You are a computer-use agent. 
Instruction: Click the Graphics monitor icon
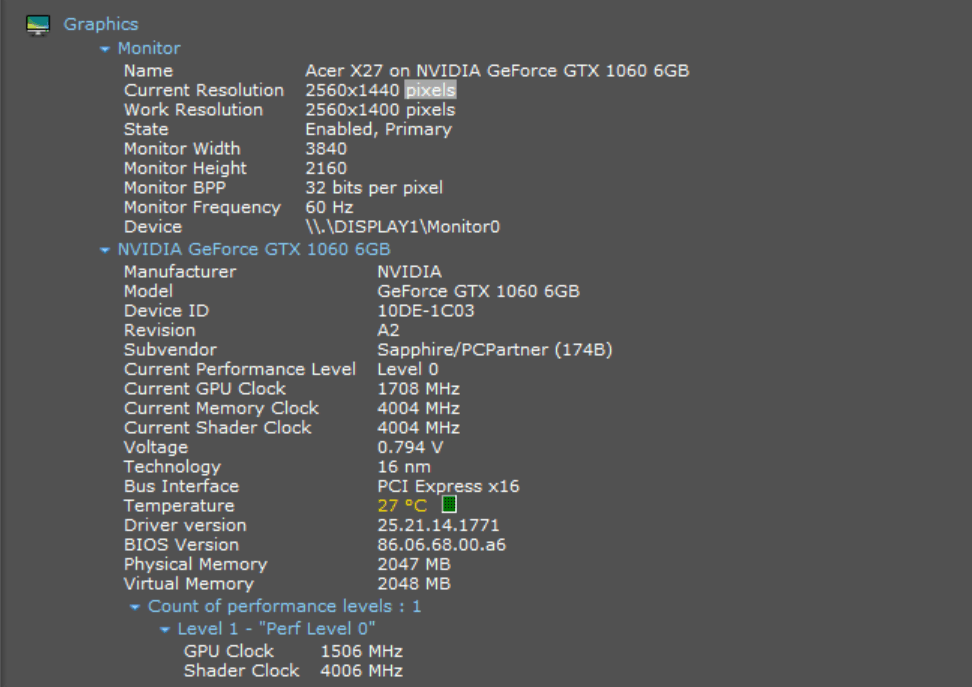point(38,25)
